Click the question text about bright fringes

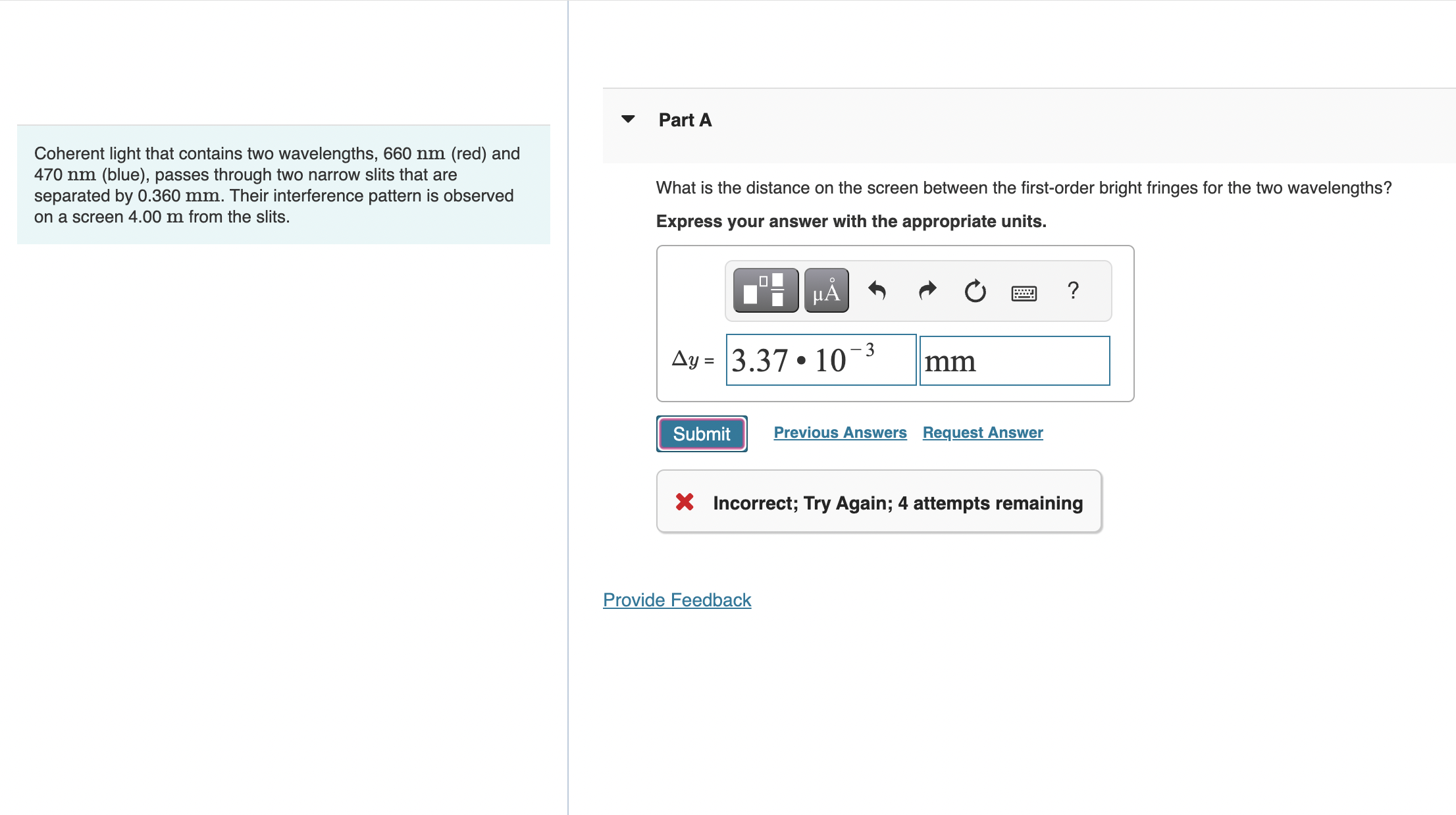tap(1023, 188)
